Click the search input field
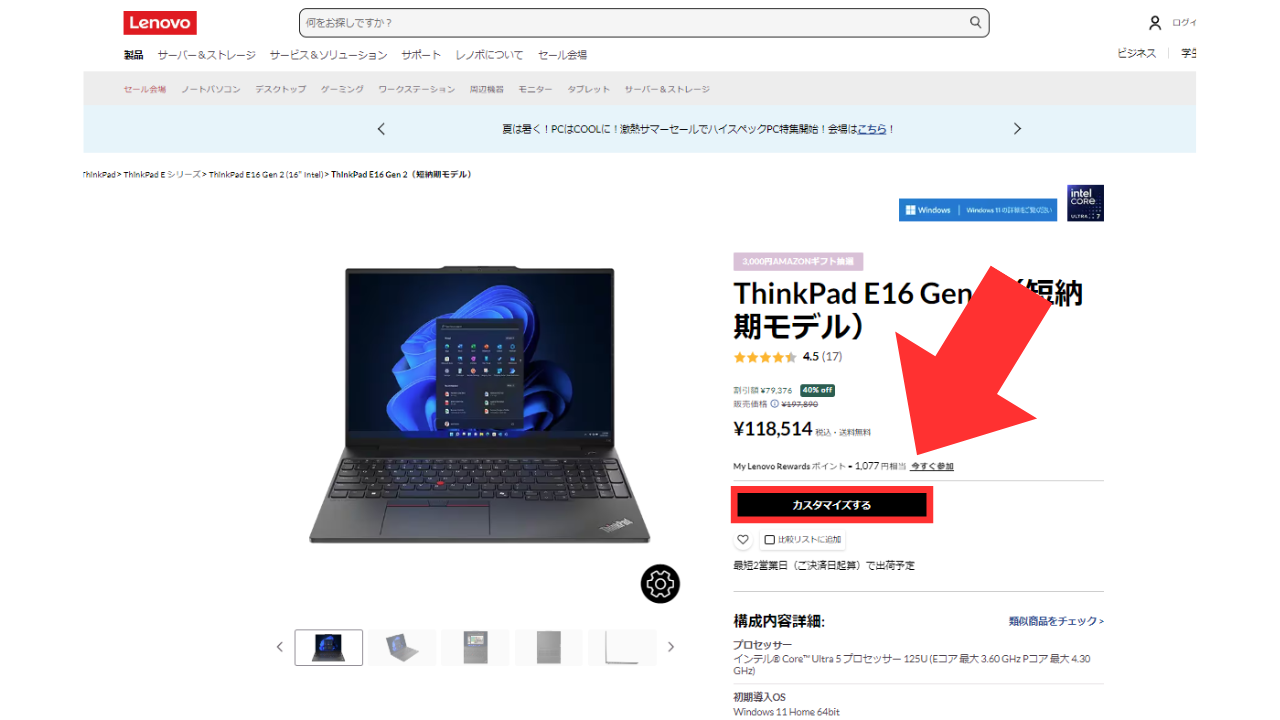1280x720 pixels. point(635,22)
